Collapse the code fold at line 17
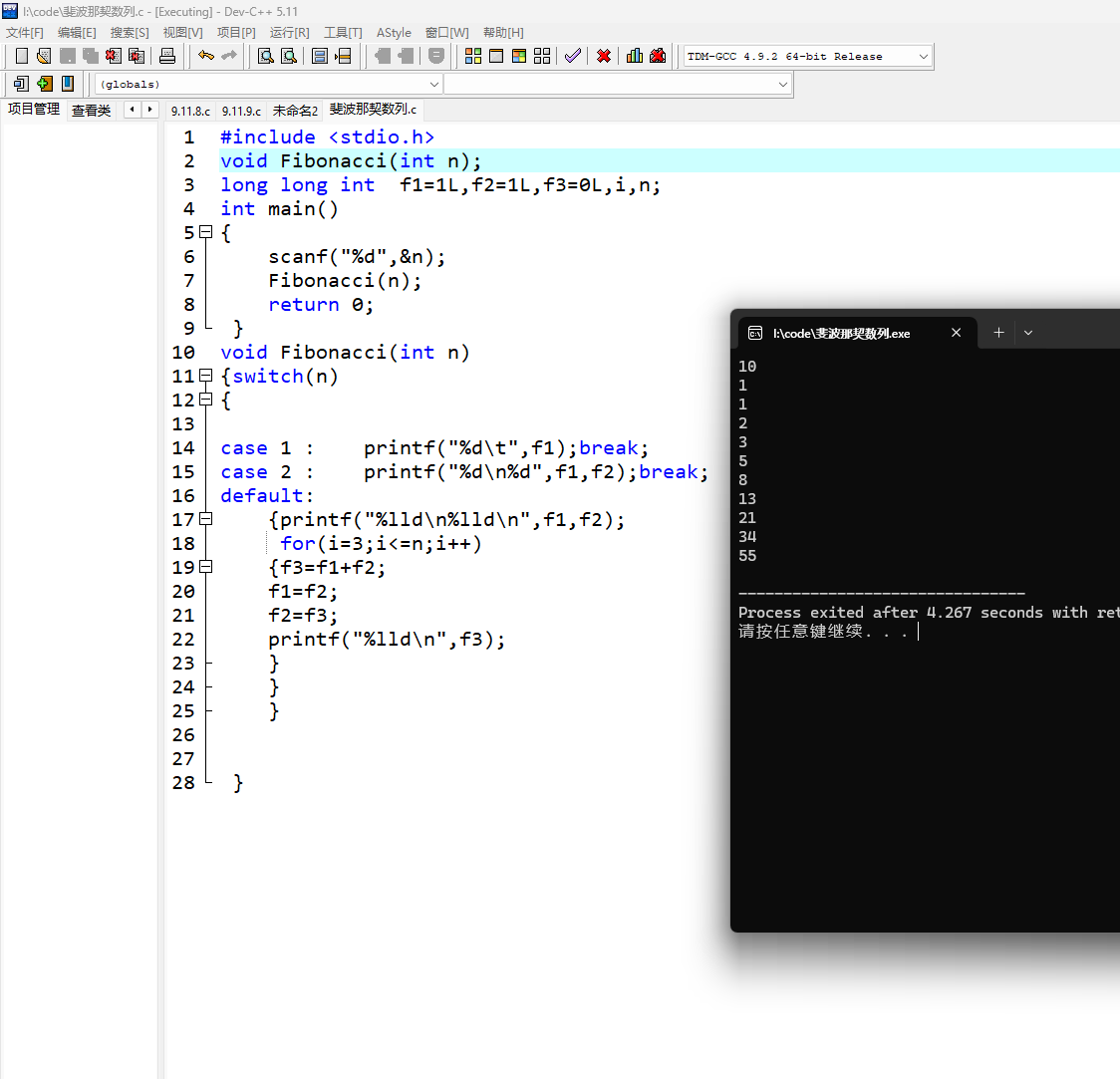Viewport: 1120px width, 1079px height. click(205, 519)
